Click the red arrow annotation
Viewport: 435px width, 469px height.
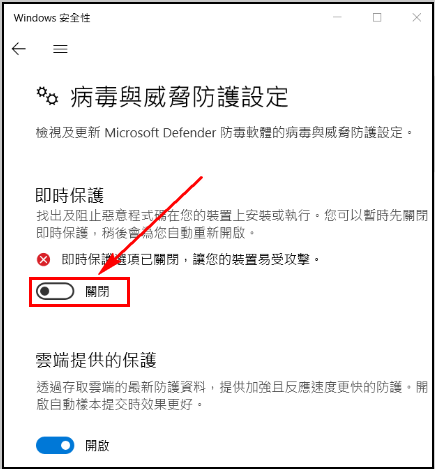pyautogui.click(x=151, y=225)
